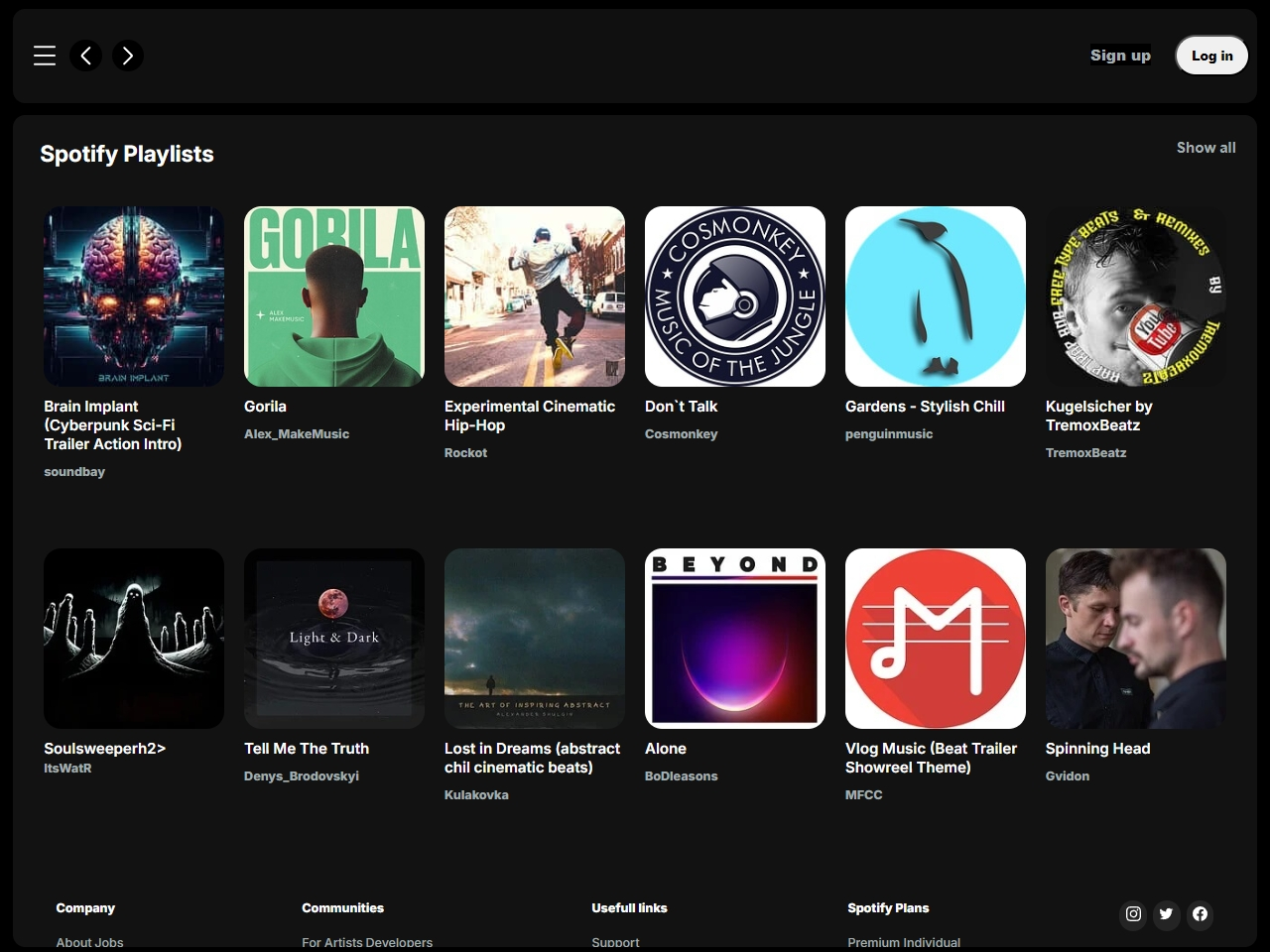Open Gorila playlist cover art
The image size is (1270, 952).
(334, 297)
